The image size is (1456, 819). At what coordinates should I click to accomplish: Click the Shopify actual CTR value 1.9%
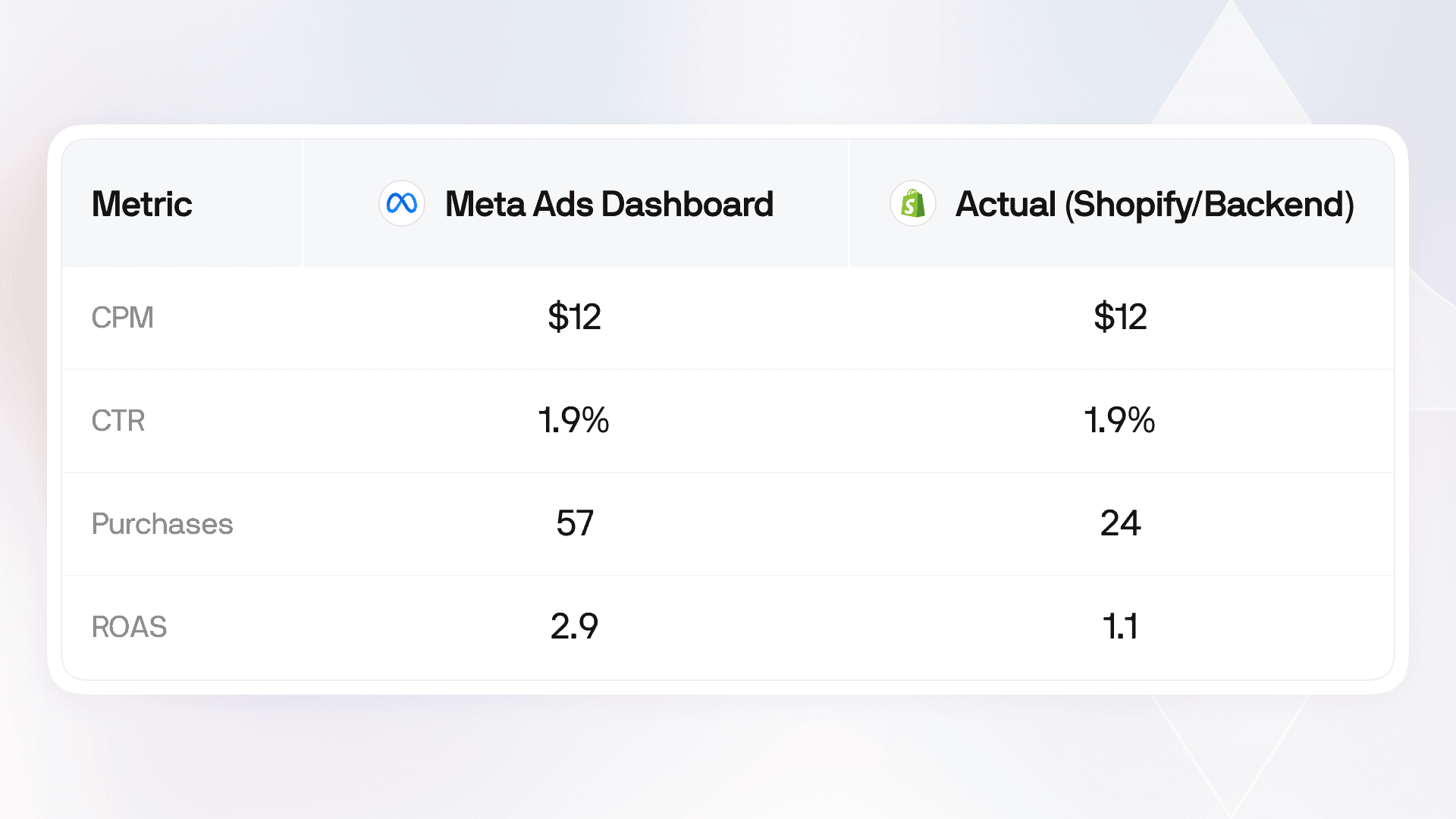pos(1119,420)
